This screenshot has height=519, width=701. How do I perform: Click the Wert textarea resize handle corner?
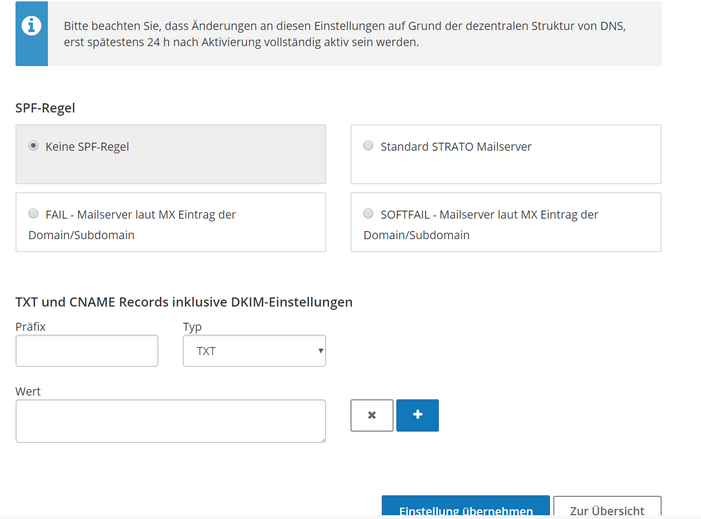click(x=322, y=439)
